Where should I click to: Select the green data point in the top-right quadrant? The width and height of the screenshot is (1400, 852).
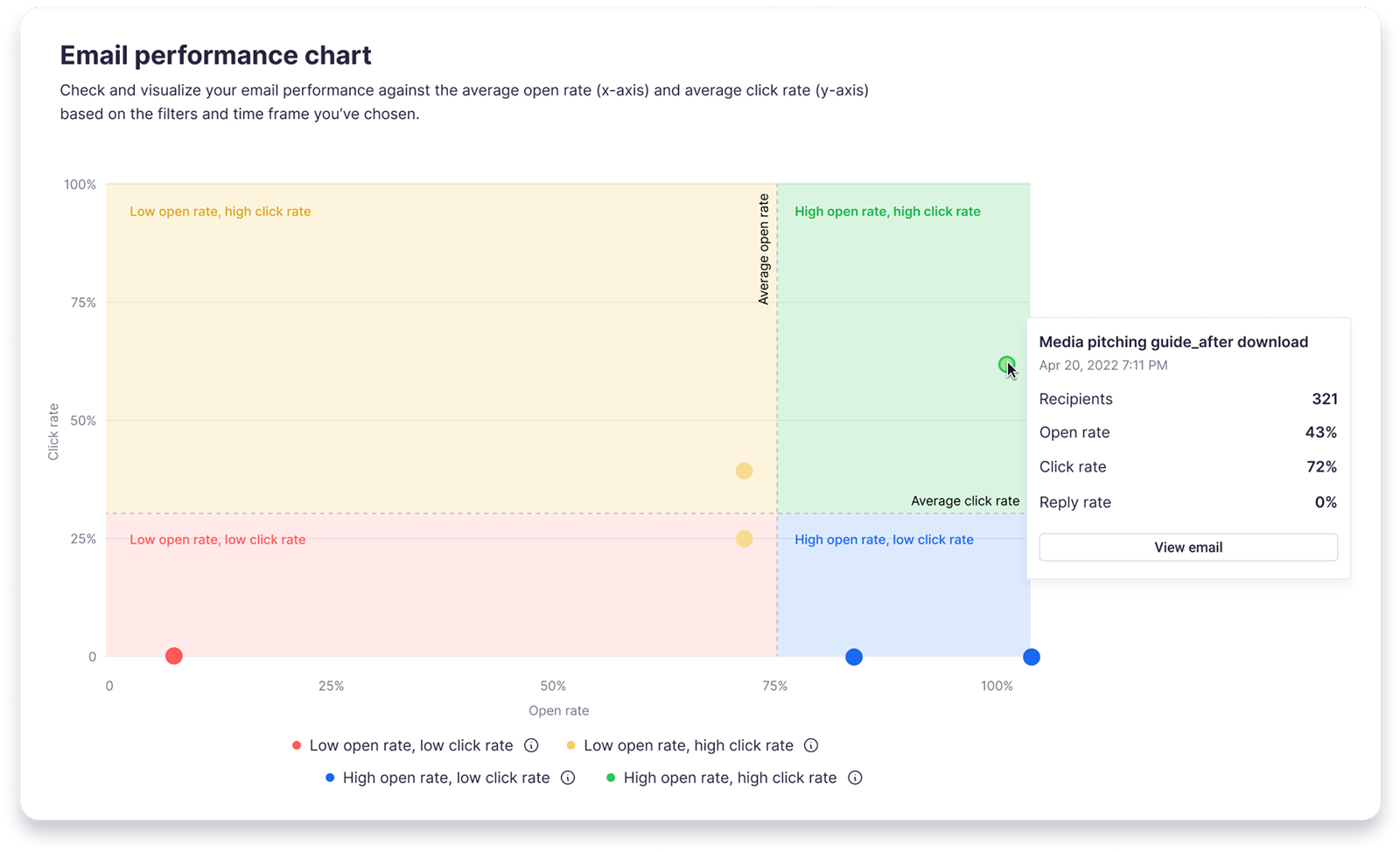[x=1005, y=366]
